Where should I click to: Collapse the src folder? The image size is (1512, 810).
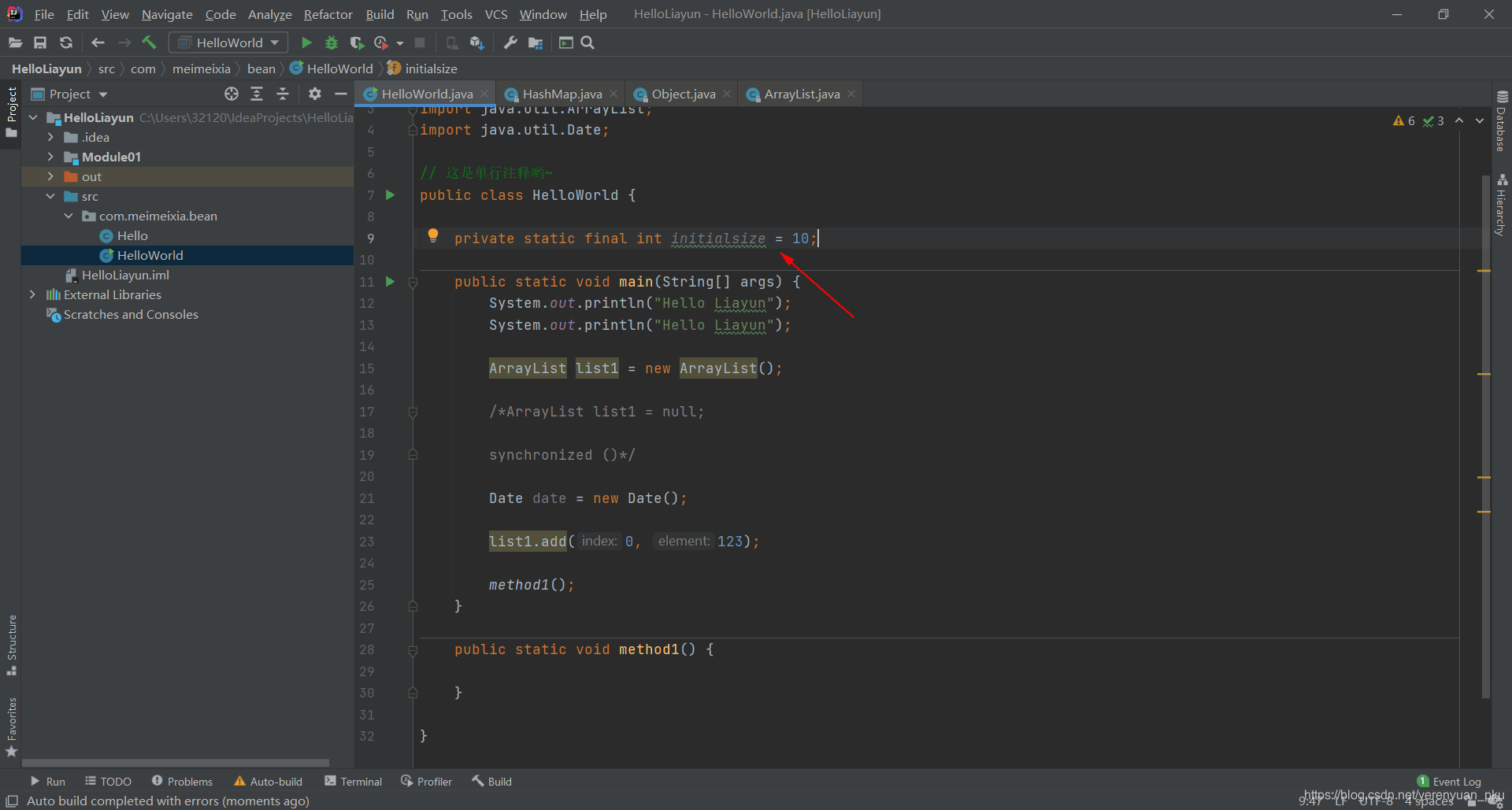pos(50,196)
